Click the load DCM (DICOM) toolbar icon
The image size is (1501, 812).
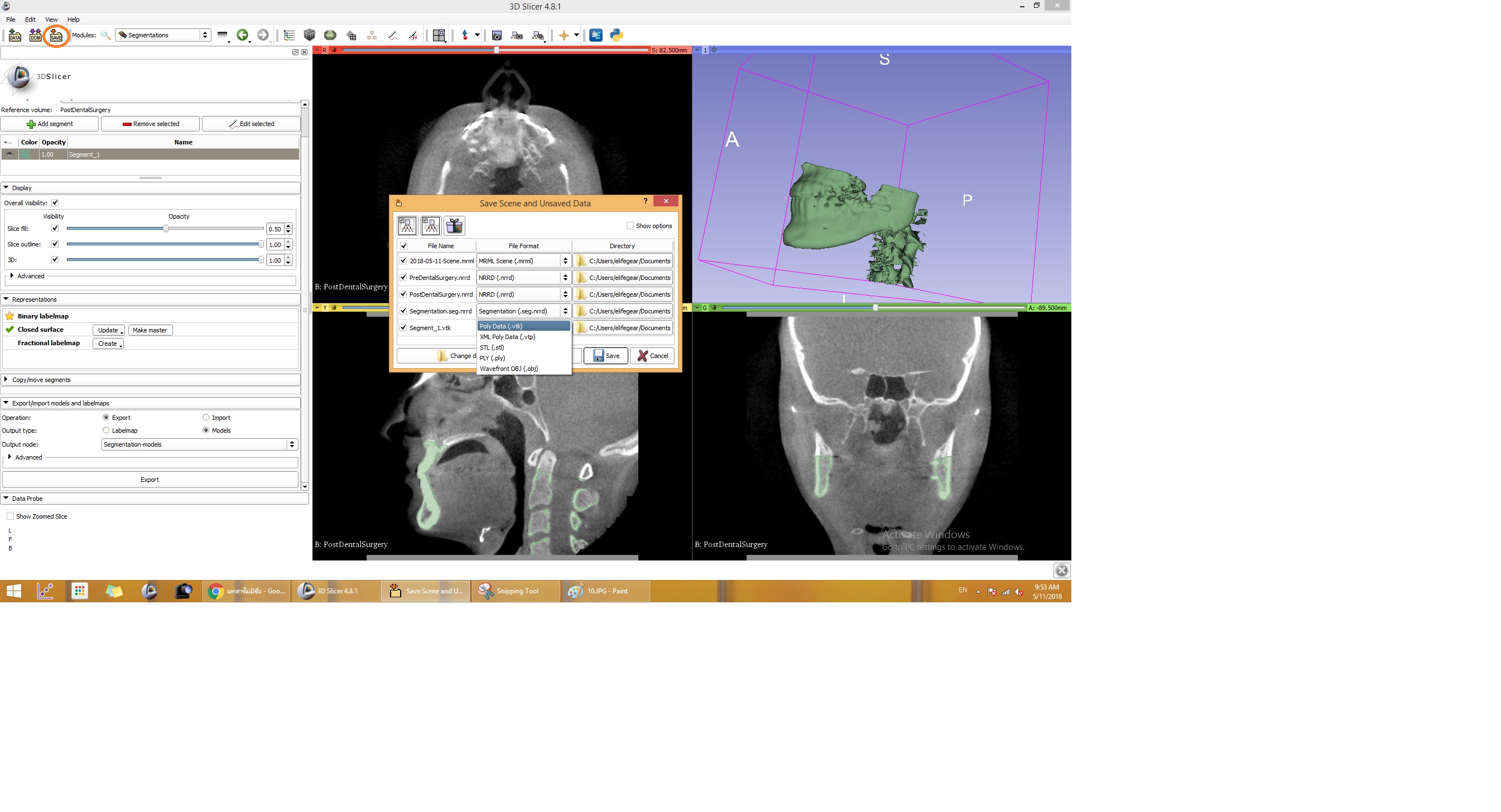[x=35, y=35]
